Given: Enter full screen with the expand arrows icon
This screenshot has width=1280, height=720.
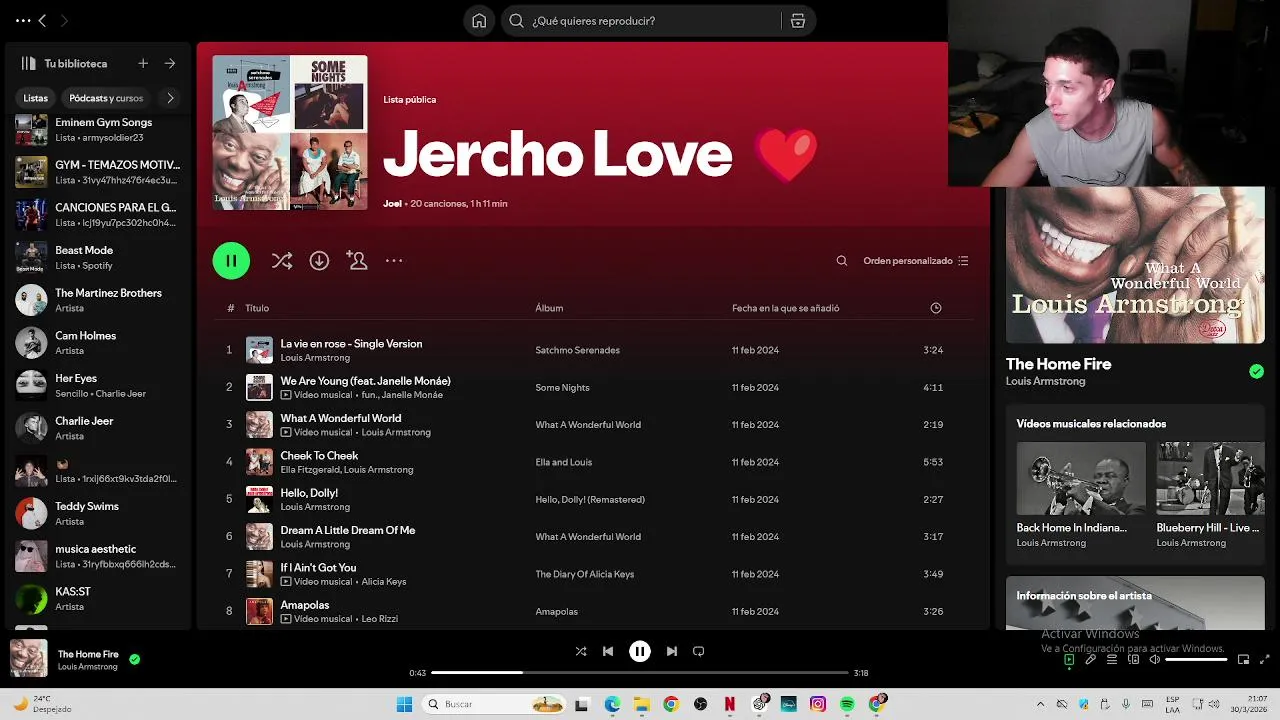Looking at the screenshot, I should pos(1265,659).
